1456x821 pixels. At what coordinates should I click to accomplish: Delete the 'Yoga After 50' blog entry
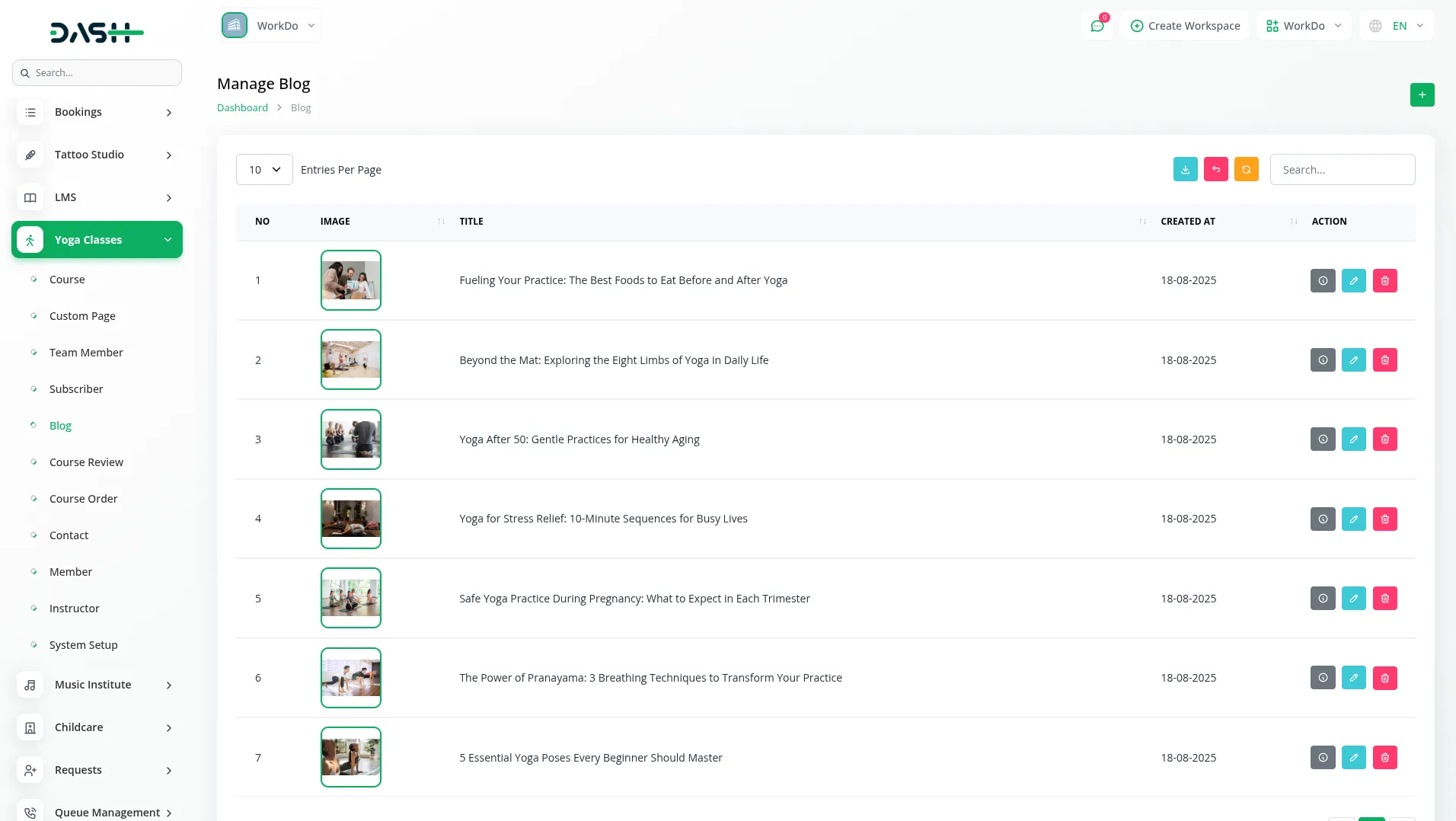click(1384, 439)
